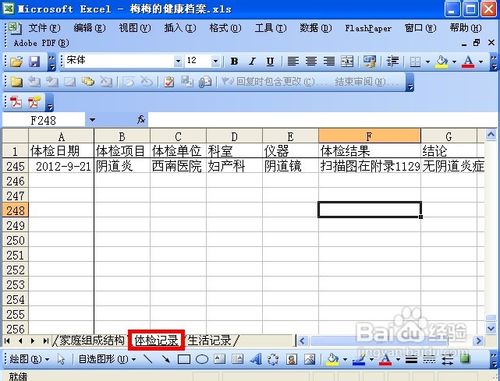Click the Line Style icon
Image resolution: width=500 pixels, height=381 pixels.
point(412,359)
